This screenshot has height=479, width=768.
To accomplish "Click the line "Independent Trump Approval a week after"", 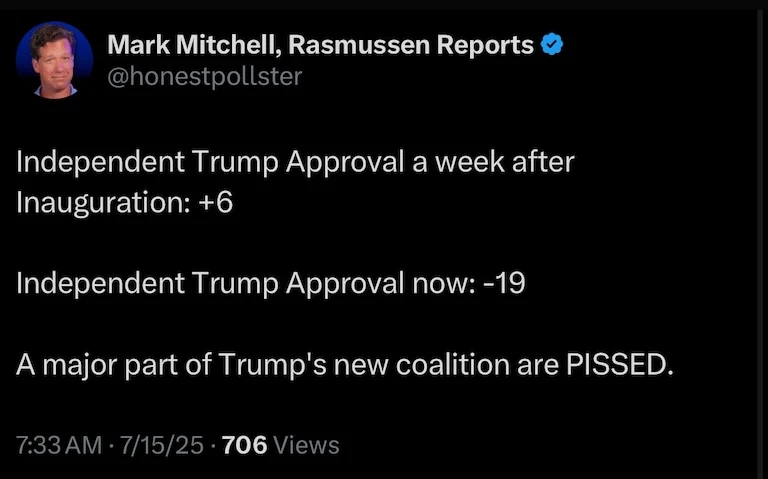I will (295, 162).
